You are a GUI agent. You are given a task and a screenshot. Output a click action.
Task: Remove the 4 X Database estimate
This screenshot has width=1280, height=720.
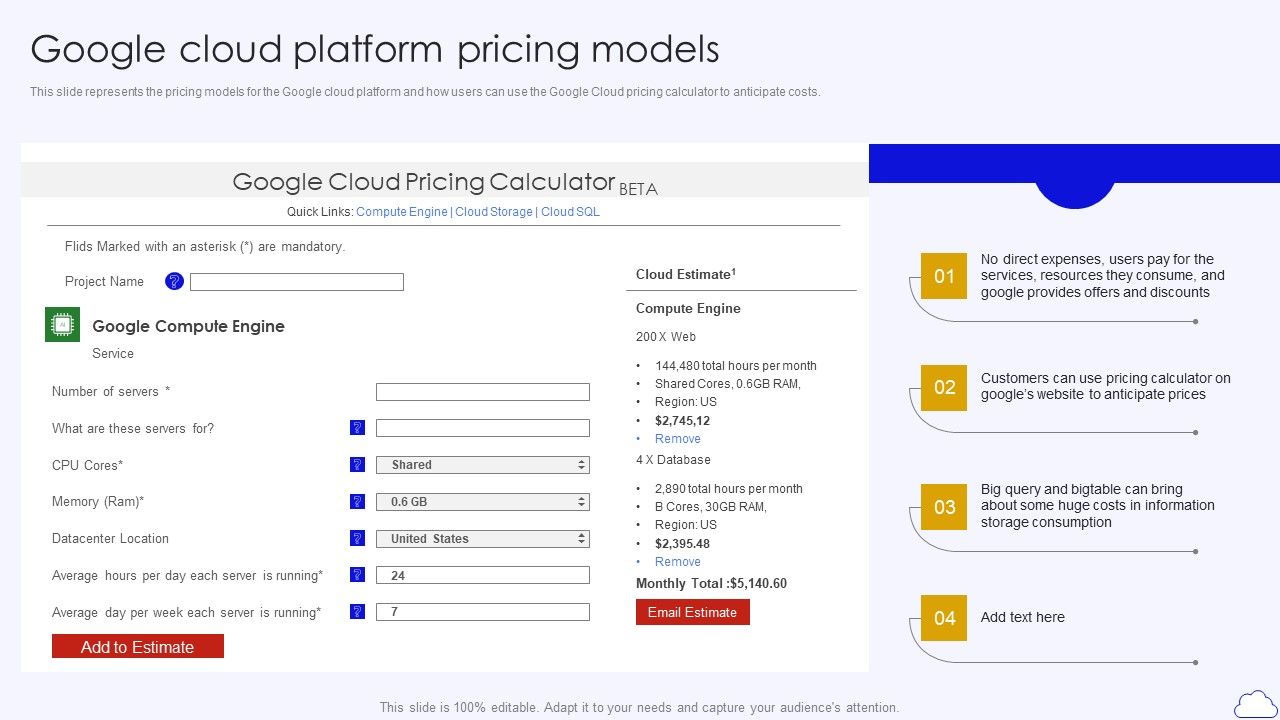click(x=678, y=562)
